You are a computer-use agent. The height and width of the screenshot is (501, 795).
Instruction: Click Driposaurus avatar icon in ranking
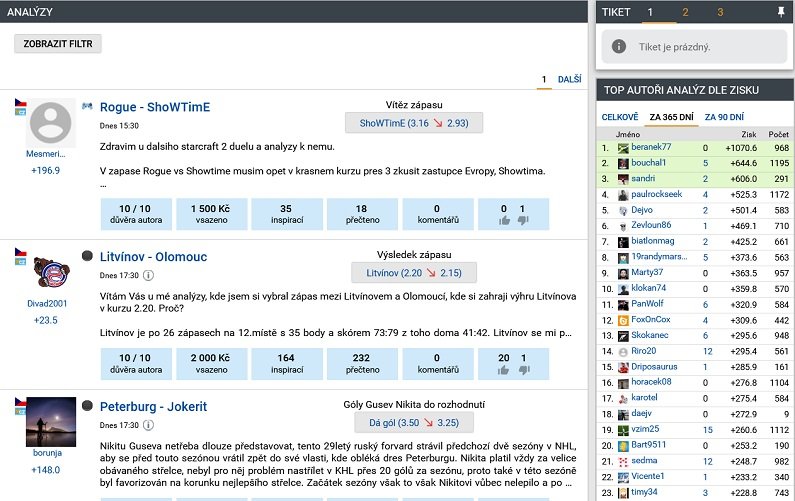[x=623, y=368]
